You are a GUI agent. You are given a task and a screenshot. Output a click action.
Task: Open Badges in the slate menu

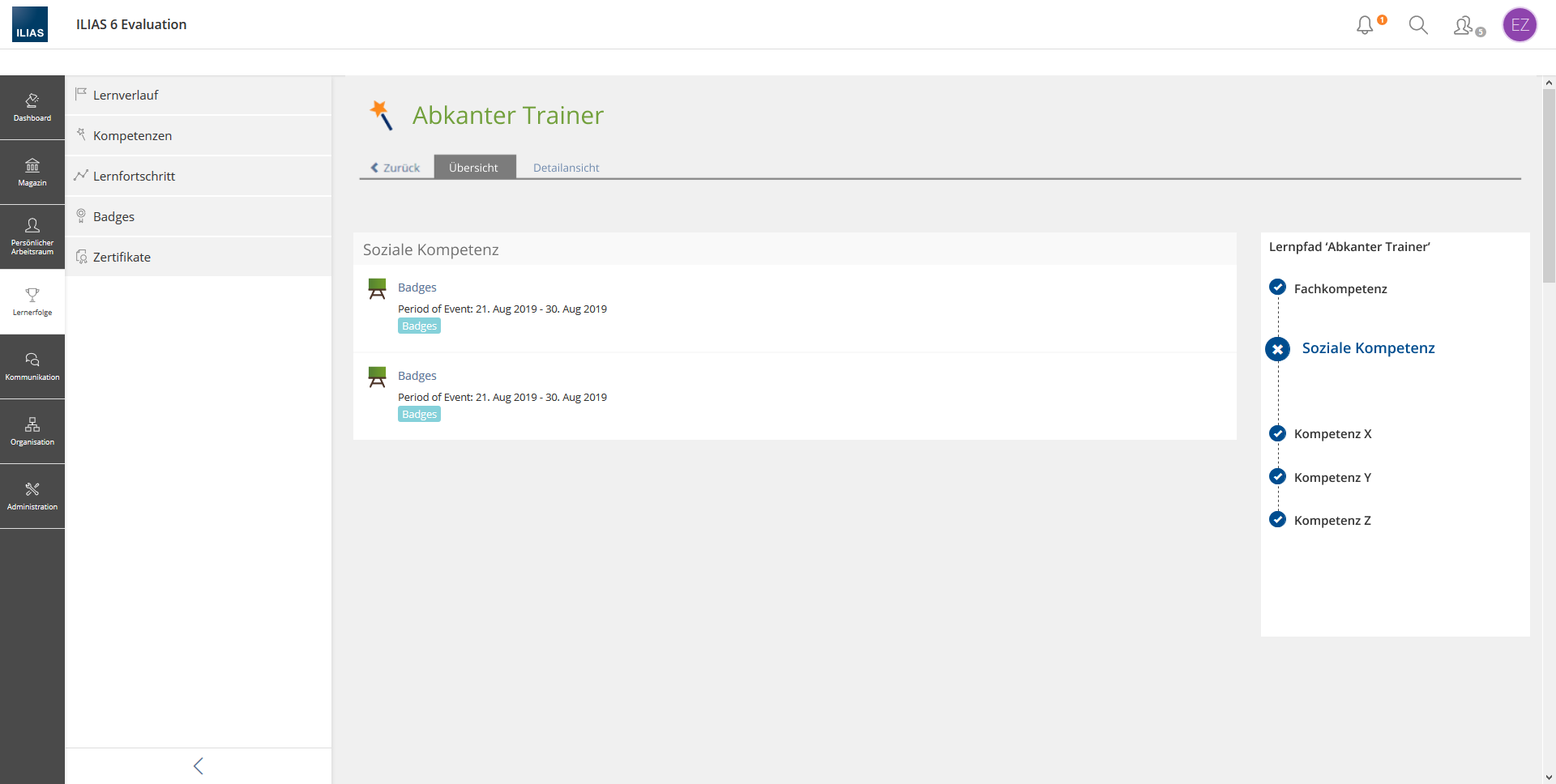pos(199,216)
